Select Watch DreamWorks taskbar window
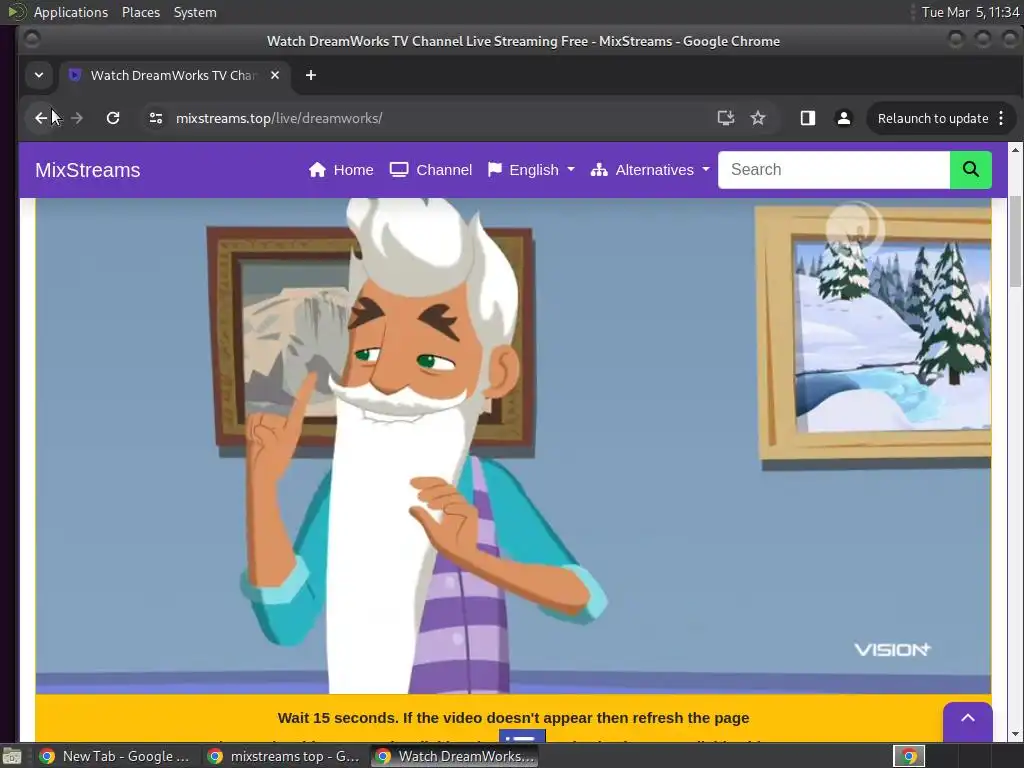1024x768 pixels. [456, 756]
